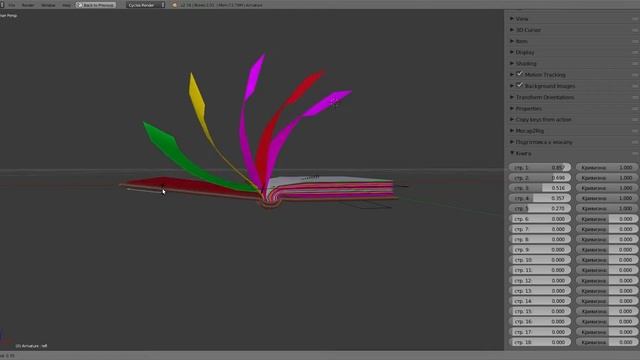The image size is (640, 360).
Task: Click Кривизна slider beside стр. 5
Action: coord(607,209)
